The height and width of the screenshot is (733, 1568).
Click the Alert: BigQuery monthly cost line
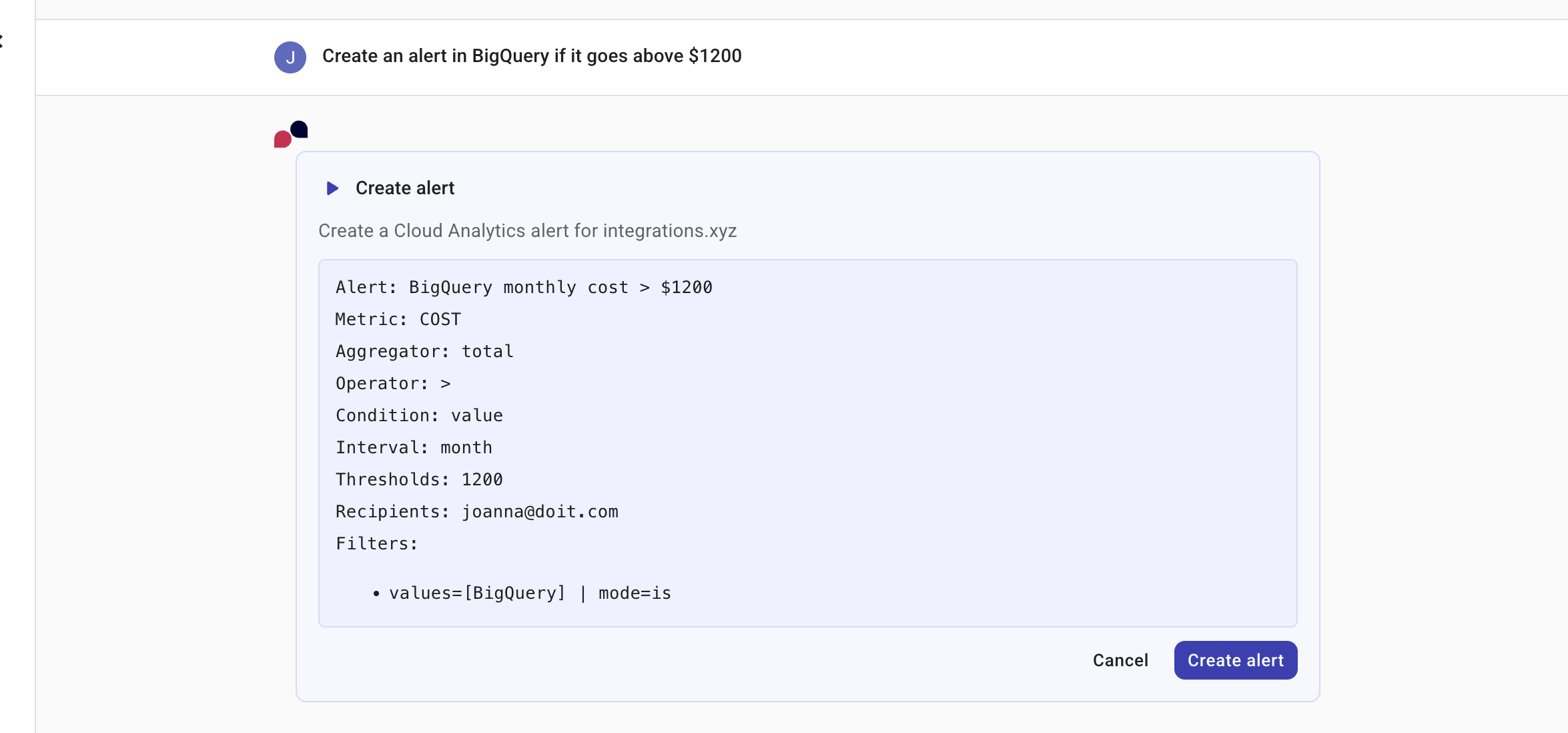[x=524, y=287]
